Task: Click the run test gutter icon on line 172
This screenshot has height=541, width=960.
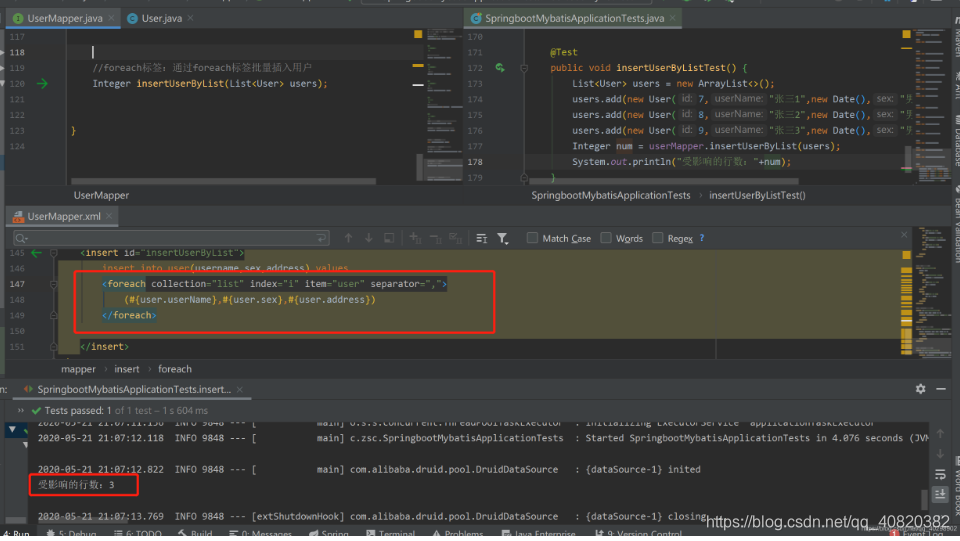Action: [x=500, y=68]
